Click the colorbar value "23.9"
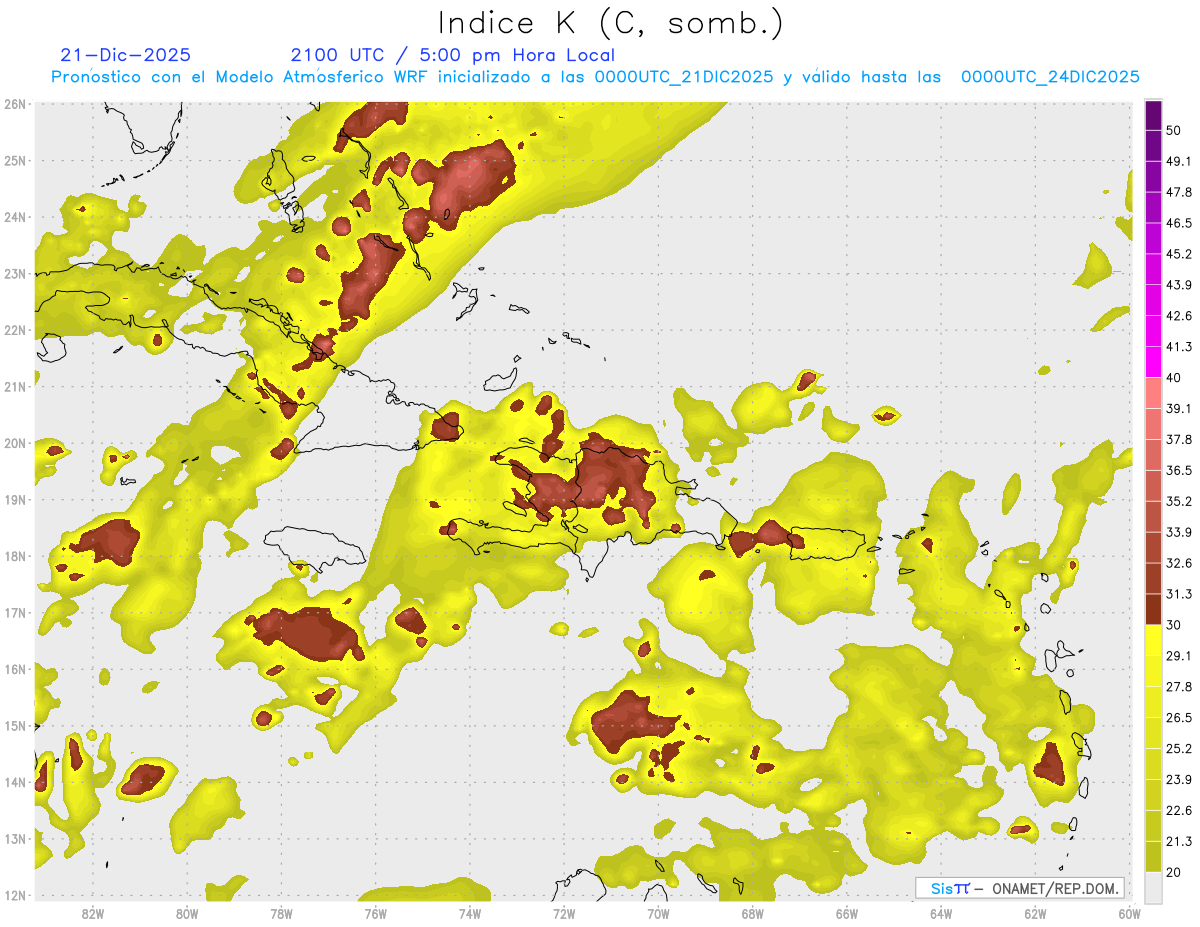This screenshot has width=1200, height=927. (x=1179, y=780)
